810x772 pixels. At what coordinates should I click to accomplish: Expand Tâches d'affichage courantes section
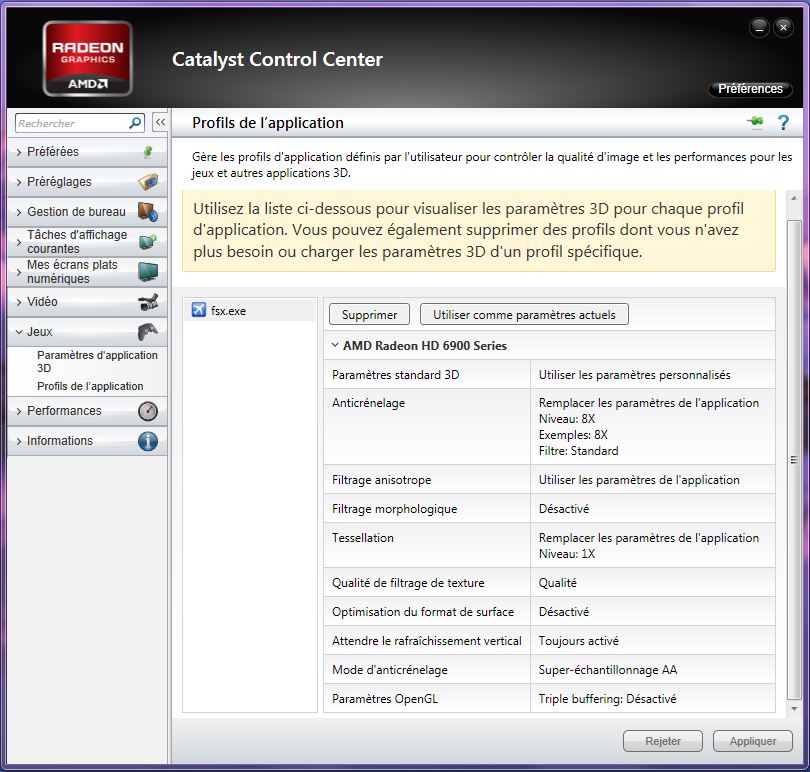[x=87, y=242]
